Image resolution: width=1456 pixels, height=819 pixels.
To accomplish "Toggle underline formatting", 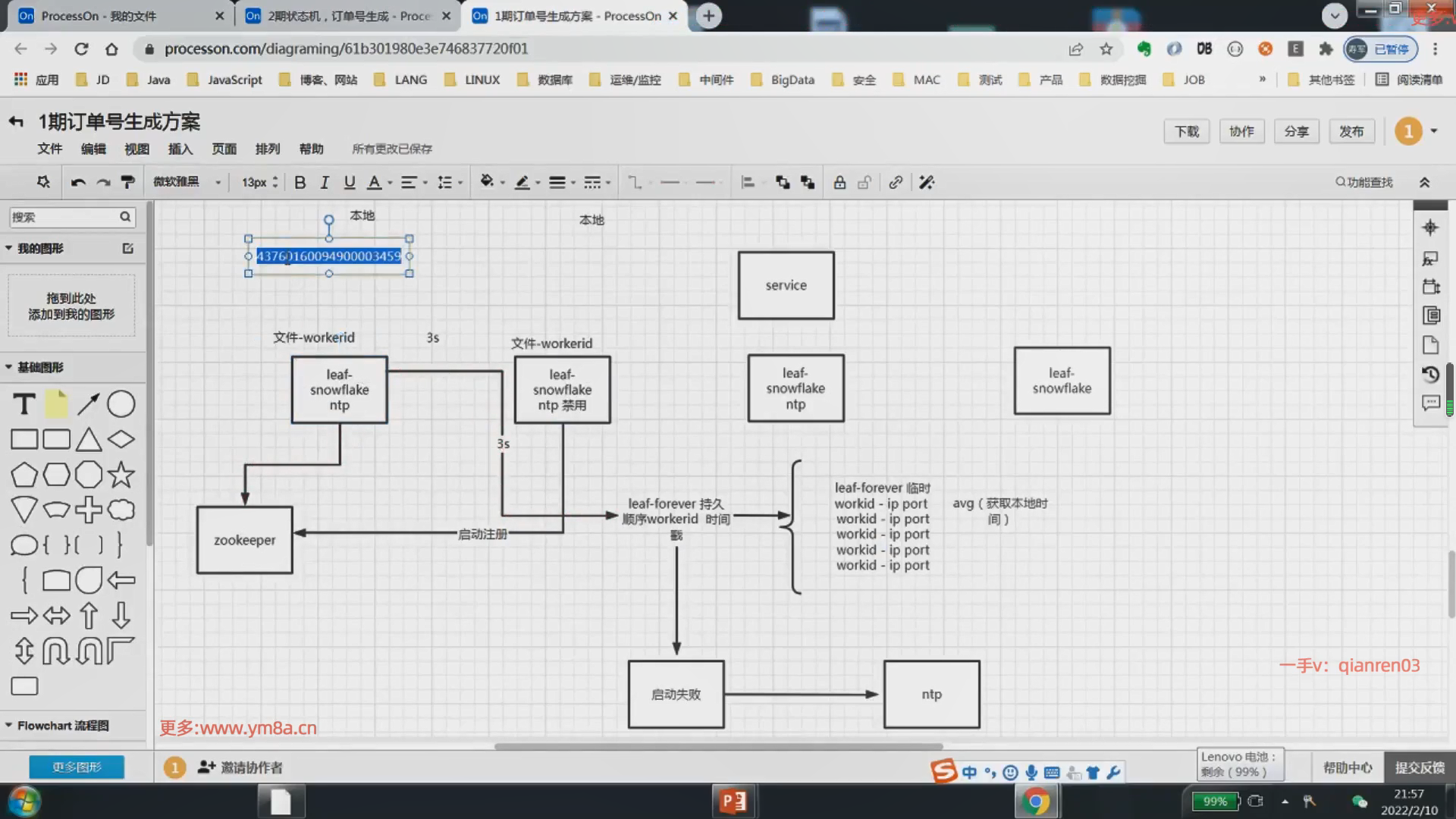I will pyautogui.click(x=349, y=183).
